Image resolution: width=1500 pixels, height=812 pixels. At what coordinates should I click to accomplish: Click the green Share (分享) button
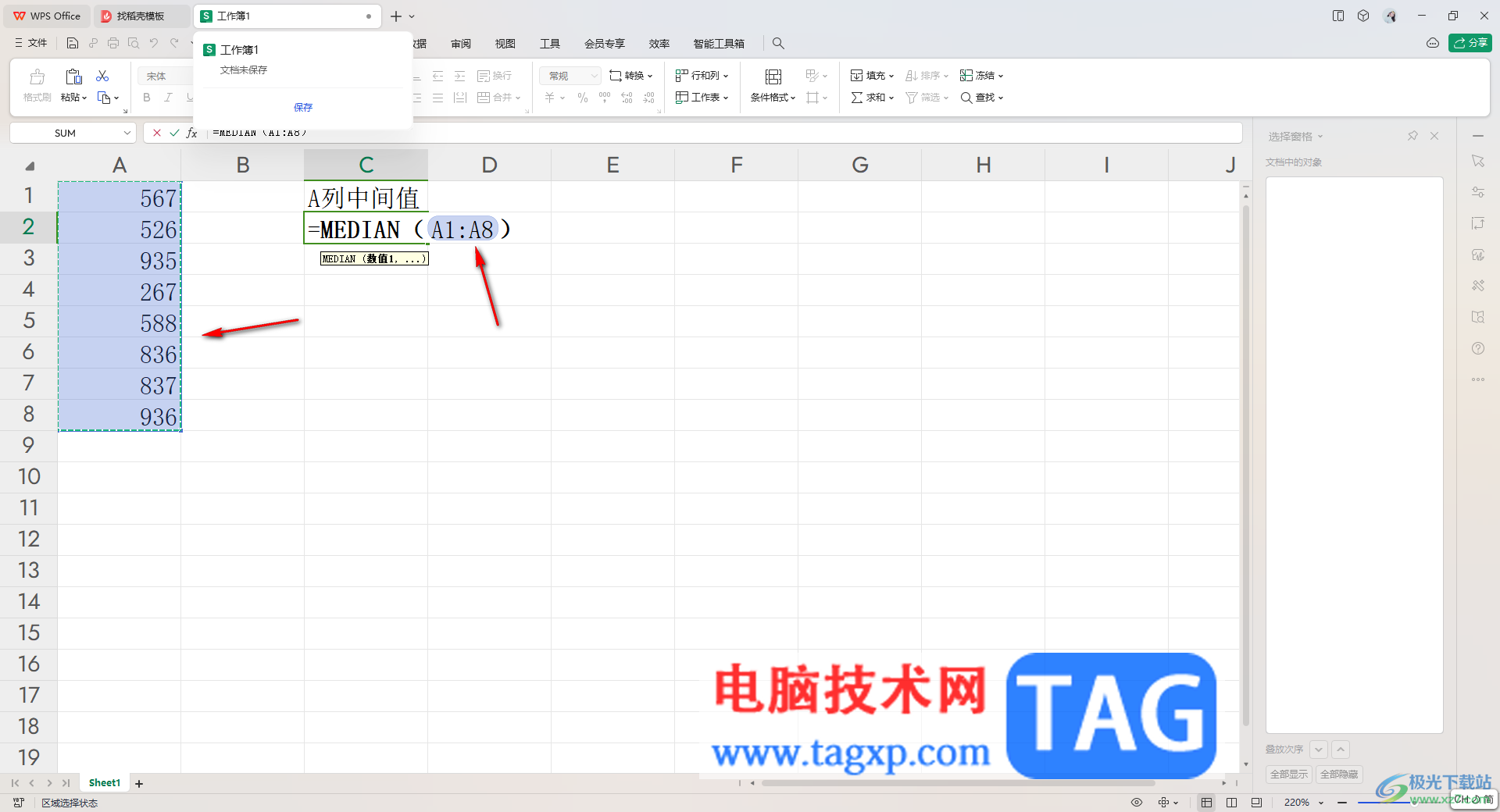(x=1470, y=43)
